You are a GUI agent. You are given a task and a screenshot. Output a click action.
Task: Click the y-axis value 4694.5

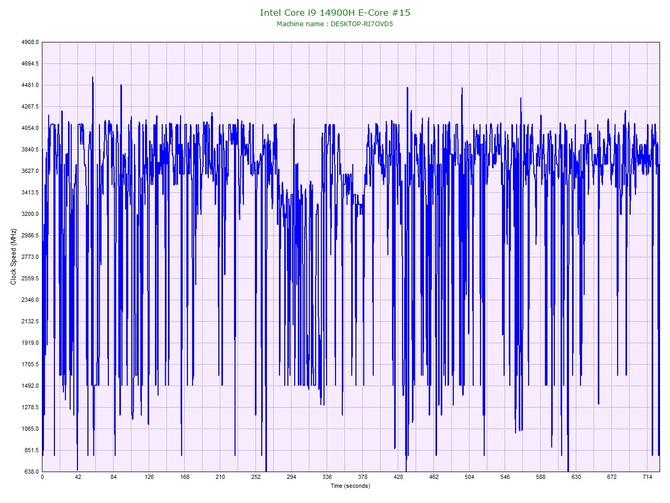(x=30, y=64)
